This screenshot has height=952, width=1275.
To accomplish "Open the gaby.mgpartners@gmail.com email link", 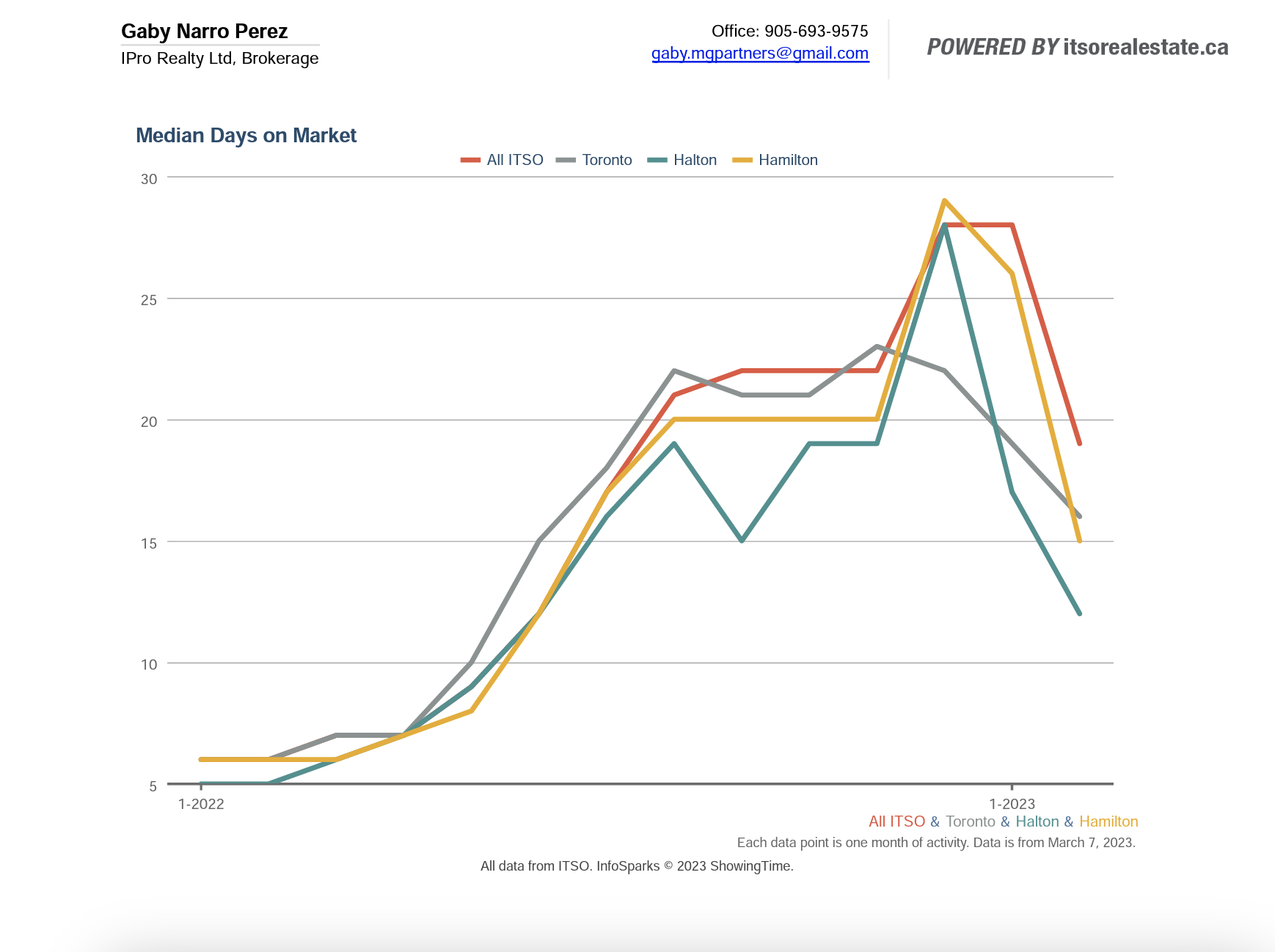I will [x=760, y=54].
